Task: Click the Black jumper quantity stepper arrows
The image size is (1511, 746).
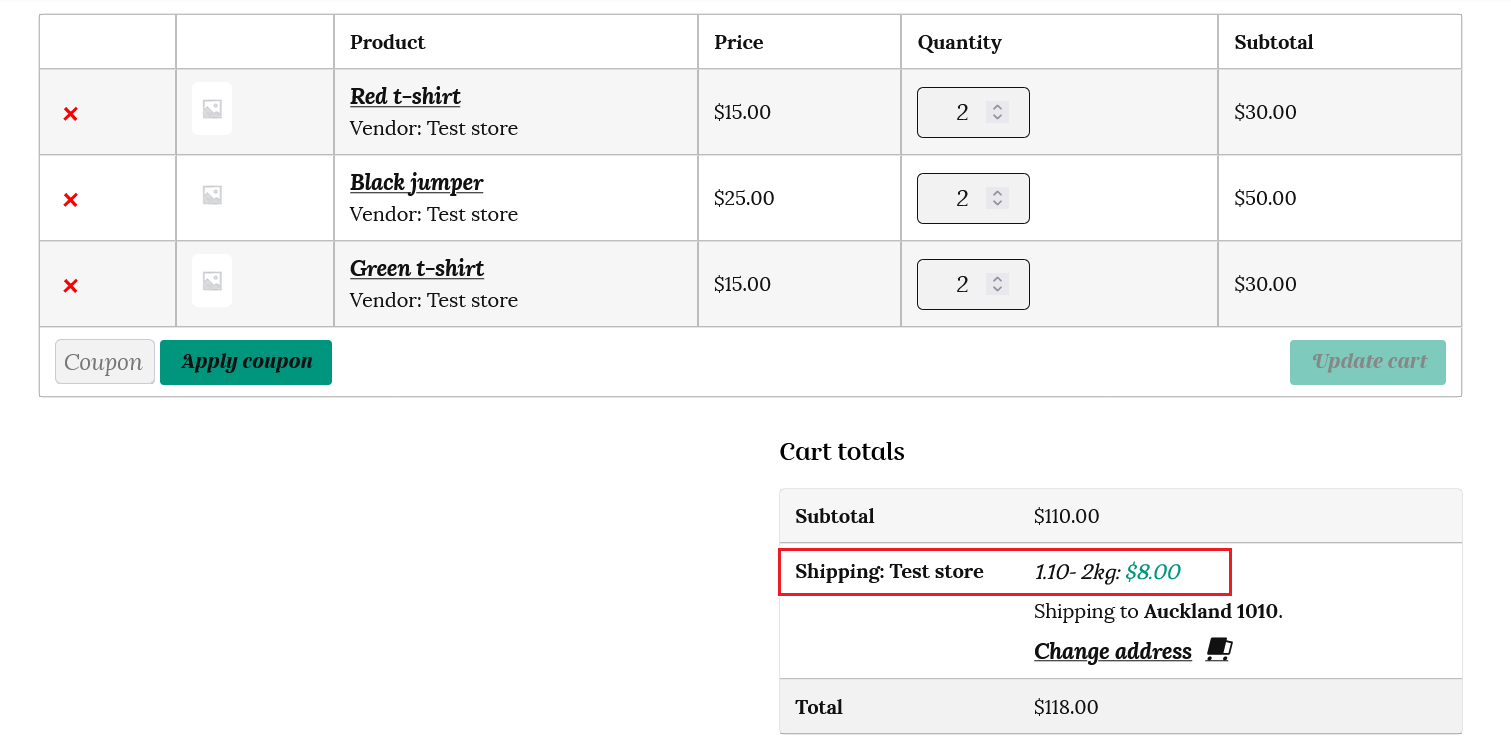Action: tap(997, 198)
